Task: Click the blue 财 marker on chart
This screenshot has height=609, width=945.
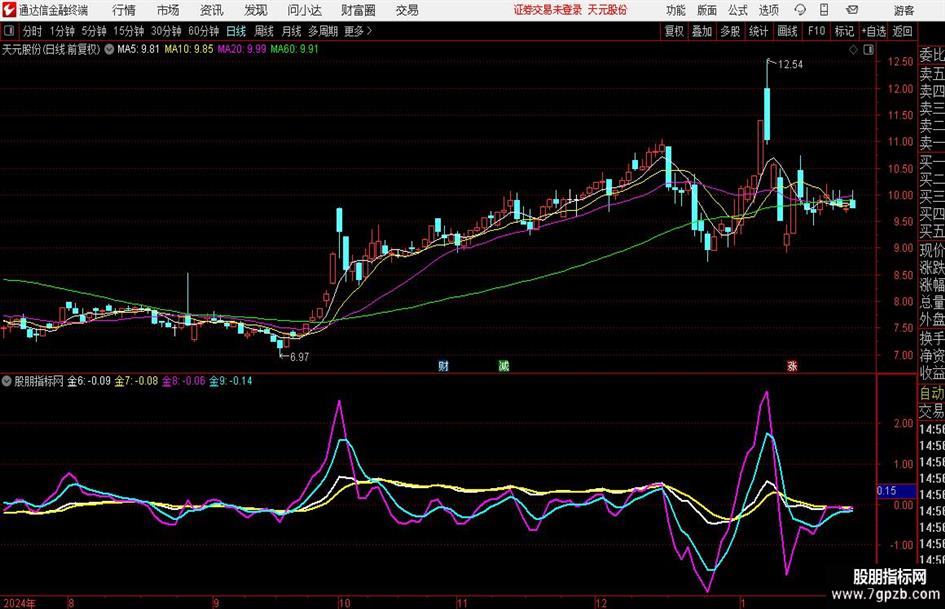Action: click(444, 365)
